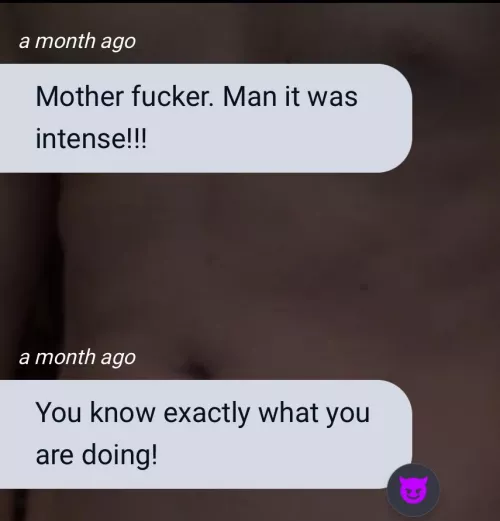Click 'Man it was' text in first message

[x=290, y=97]
